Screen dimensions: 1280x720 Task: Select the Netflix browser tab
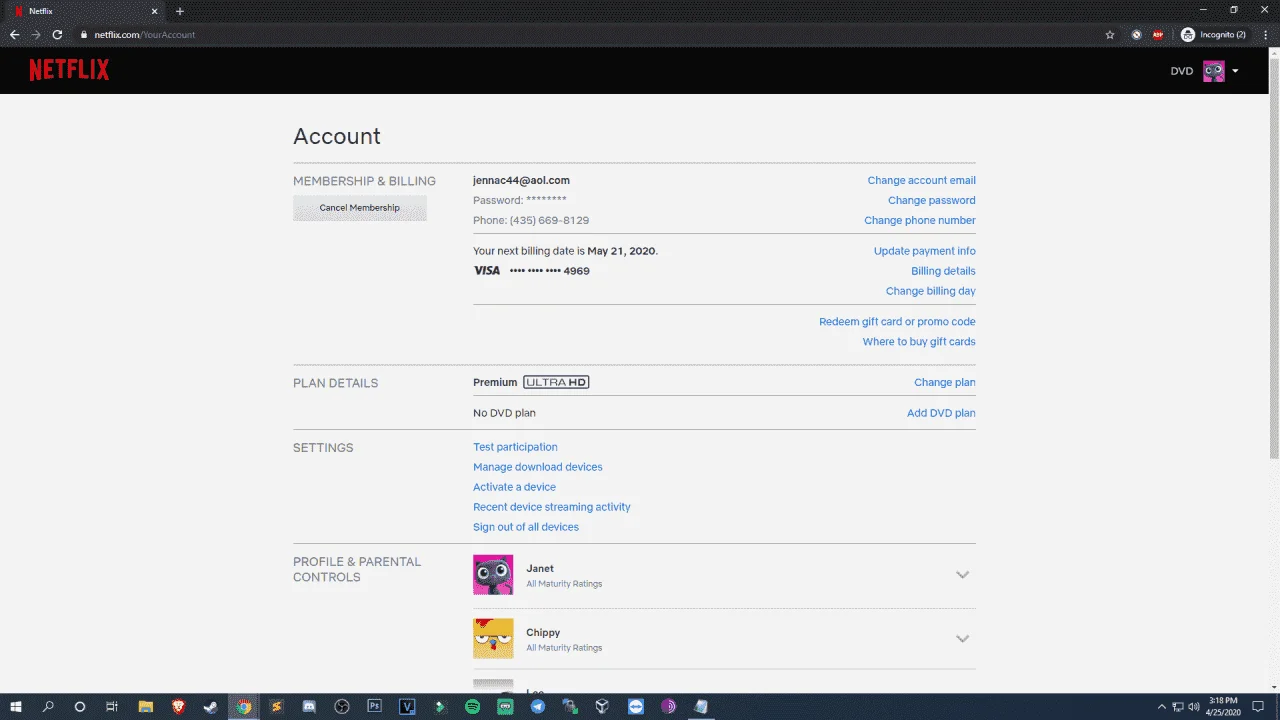(85, 11)
